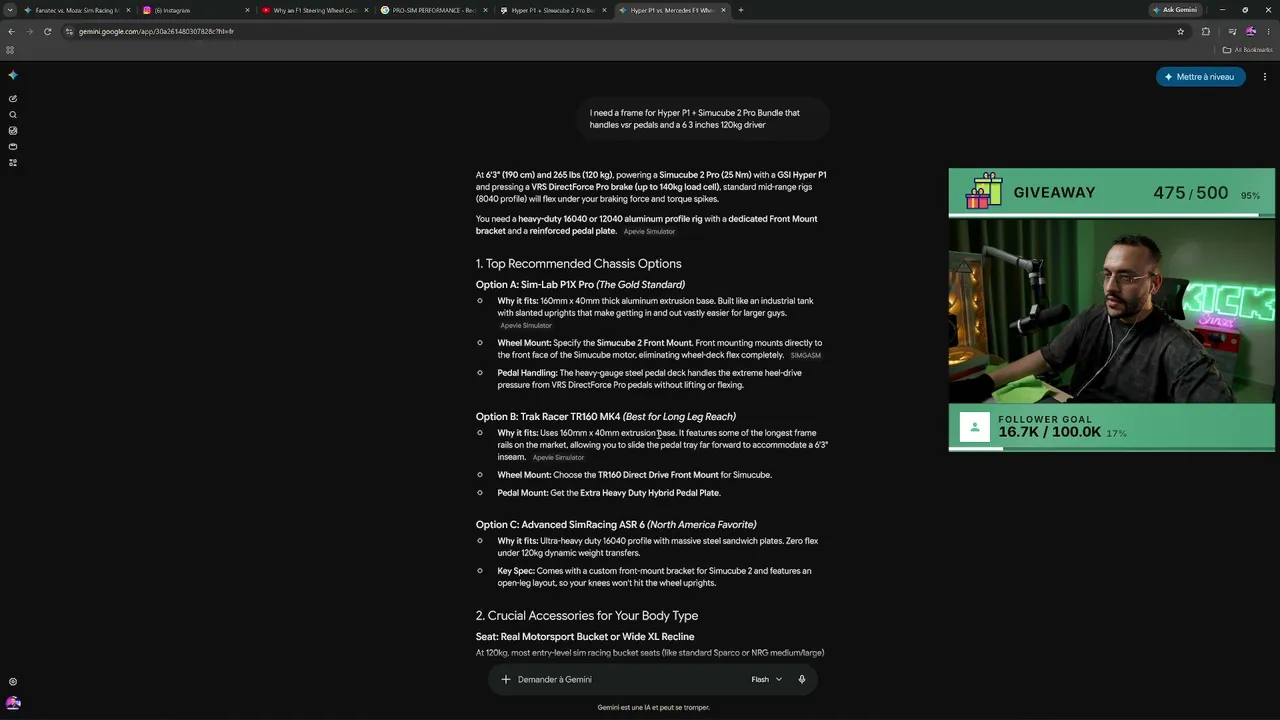The image size is (1280, 720).
Task: Click 'Seat: Real Motorsport Bucket or Wide XL Recline'
Action: 585,637
